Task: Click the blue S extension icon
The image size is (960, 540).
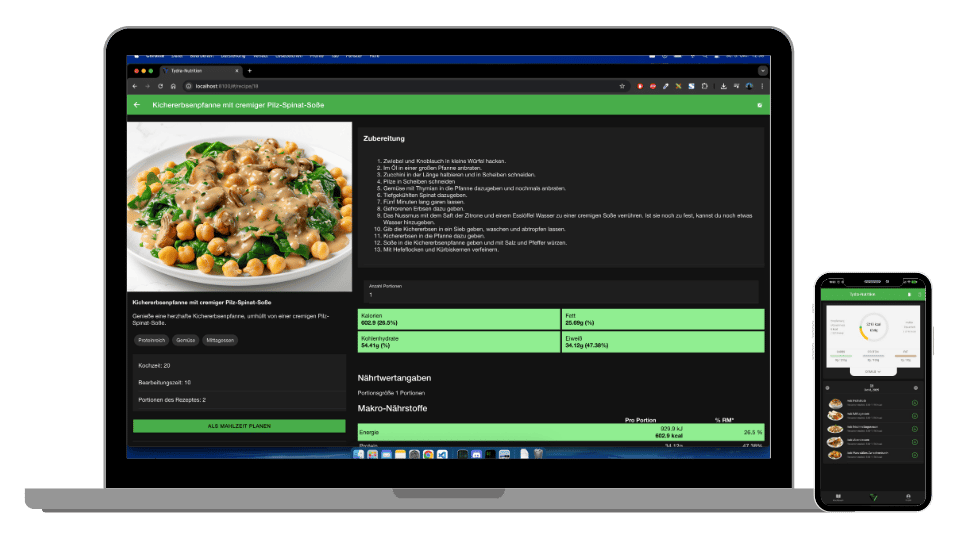Action: point(691,86)
